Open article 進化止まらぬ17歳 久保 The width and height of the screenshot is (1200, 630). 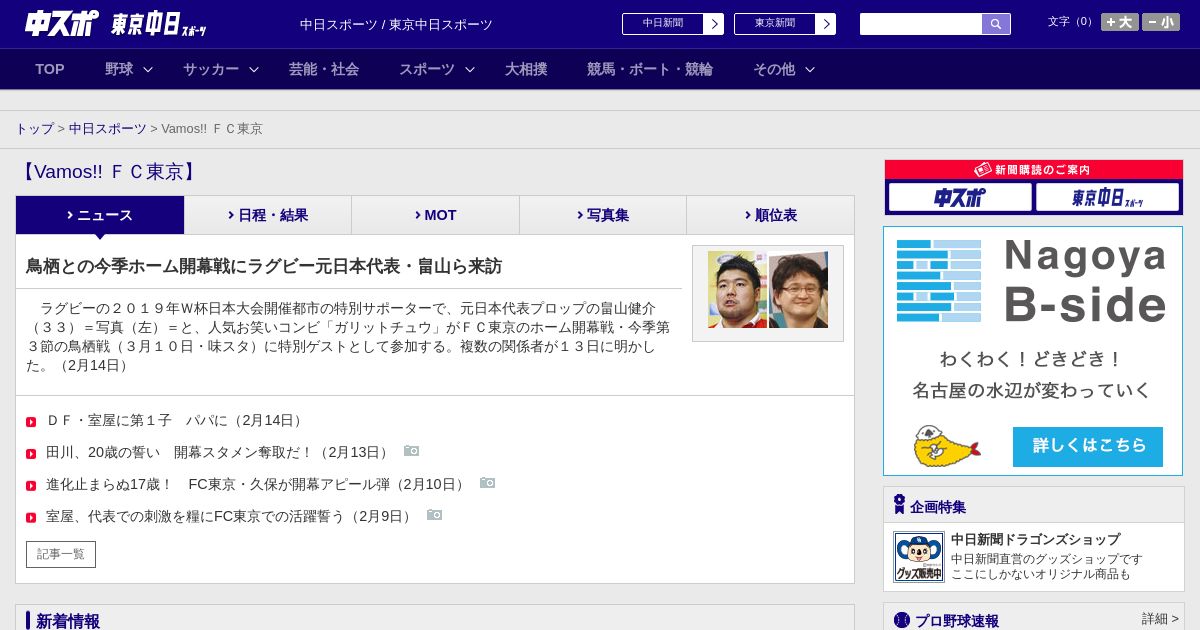[x=257, y=485]
